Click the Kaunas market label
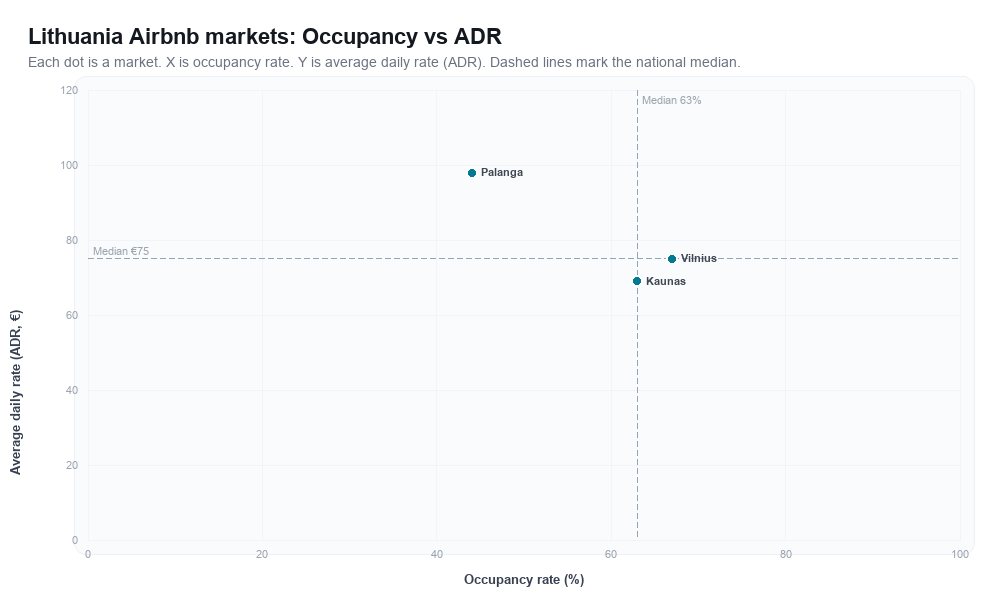This screenshot has height=600, width=1000. 665,281
